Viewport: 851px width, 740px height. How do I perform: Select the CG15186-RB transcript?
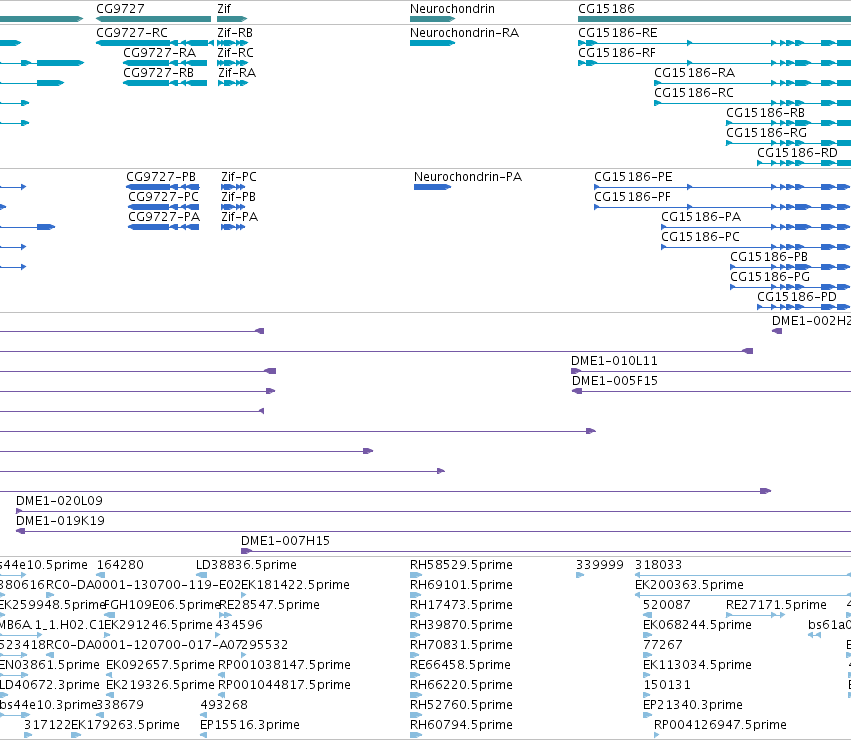[x=765, y=113]
